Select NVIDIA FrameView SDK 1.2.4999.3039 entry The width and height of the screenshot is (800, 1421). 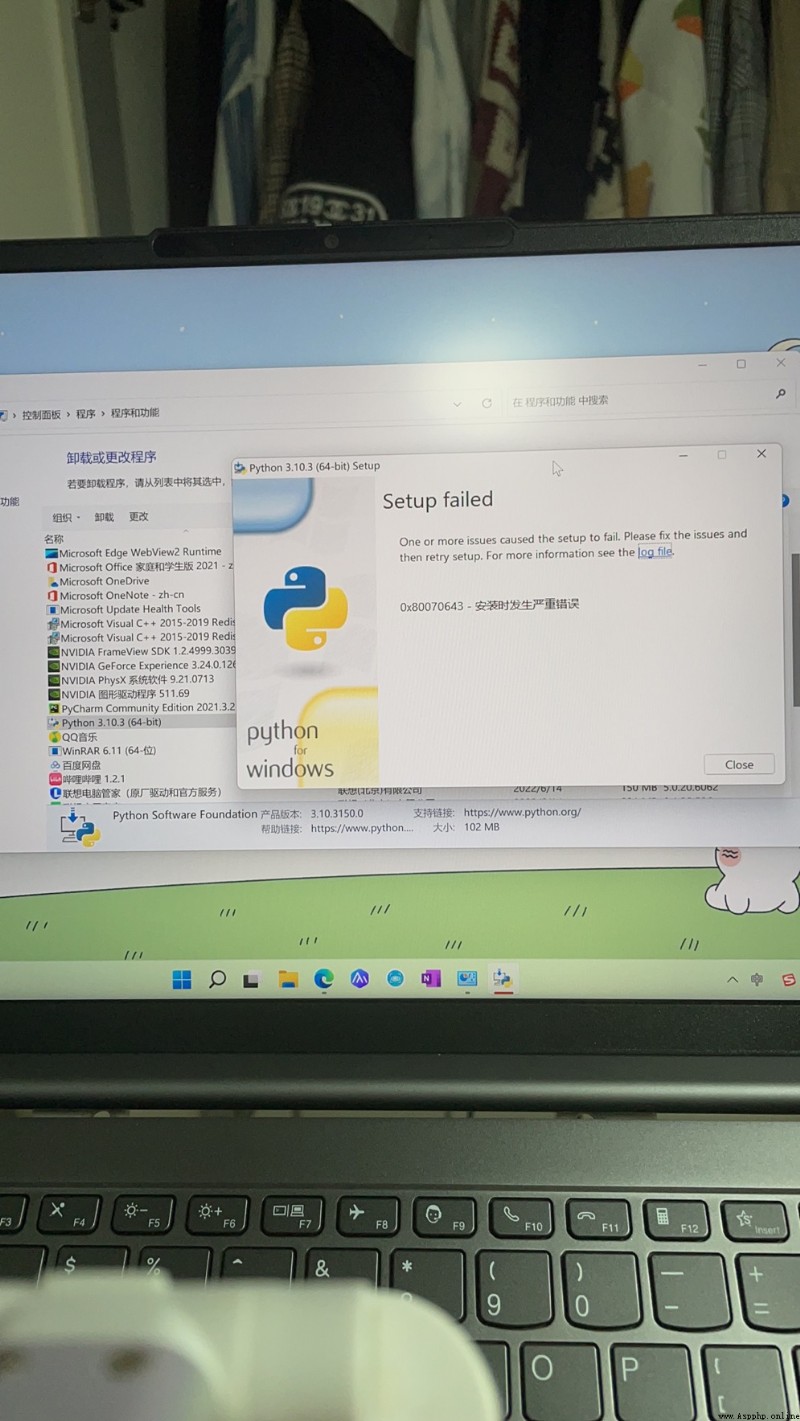pos(140,651)
